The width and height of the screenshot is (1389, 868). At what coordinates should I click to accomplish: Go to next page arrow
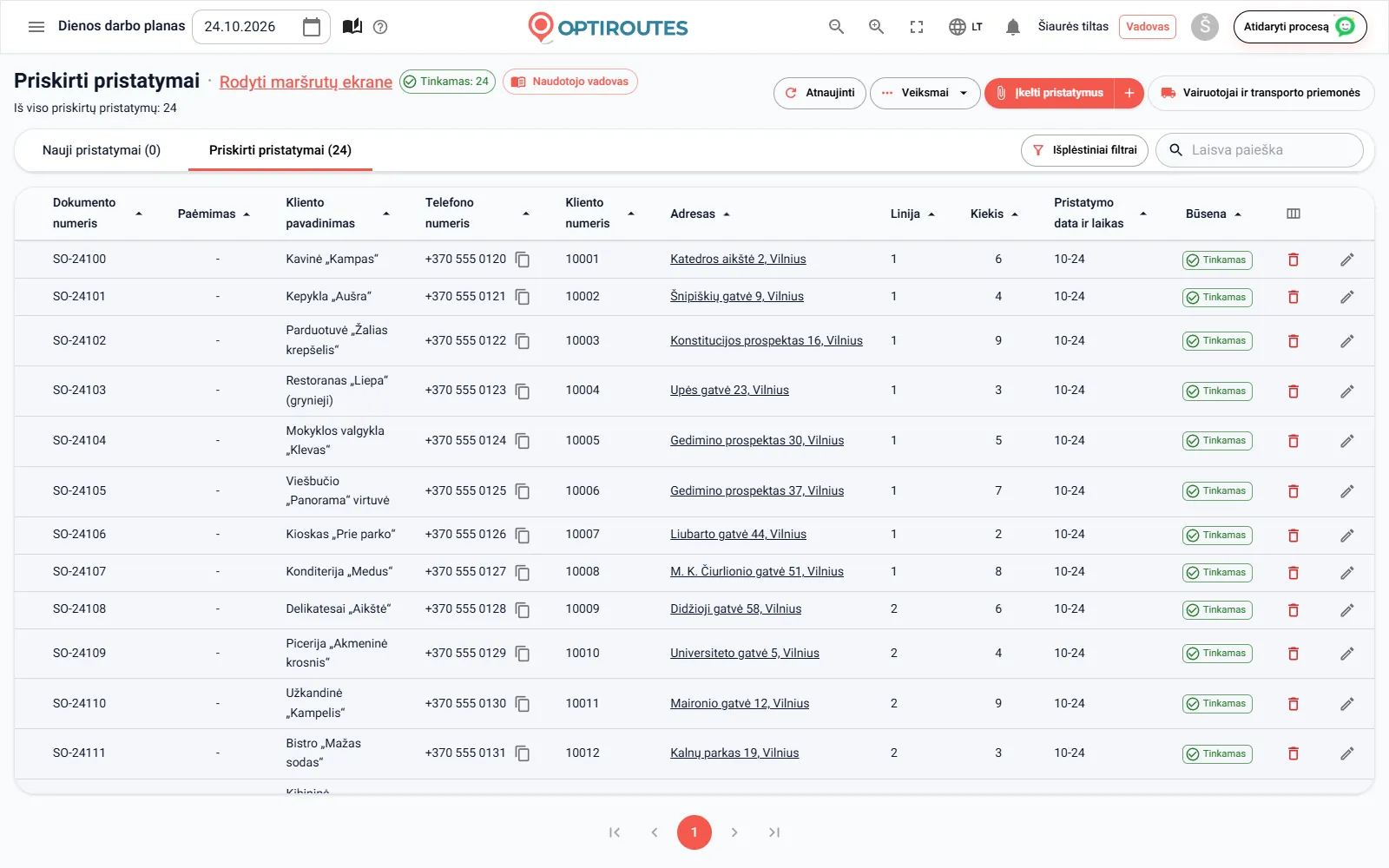click(734, 832)
